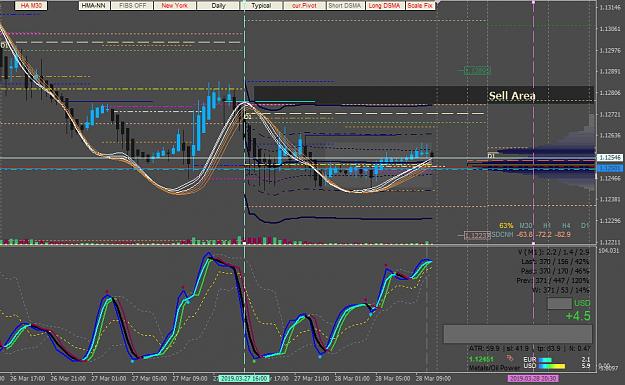Click the 27 Mar 01:00 time axis label
This screenshot has width=625, height=385.
108,378
